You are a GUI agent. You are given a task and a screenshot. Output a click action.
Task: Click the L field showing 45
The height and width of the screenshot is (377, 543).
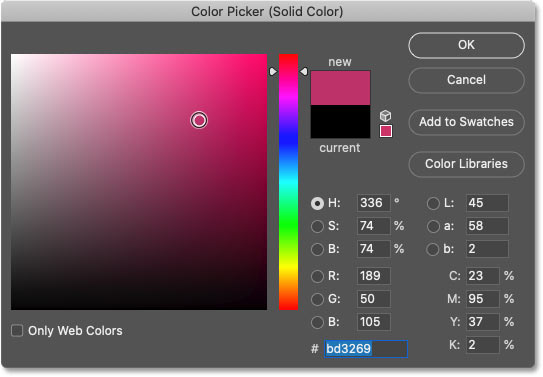point(487,203)
